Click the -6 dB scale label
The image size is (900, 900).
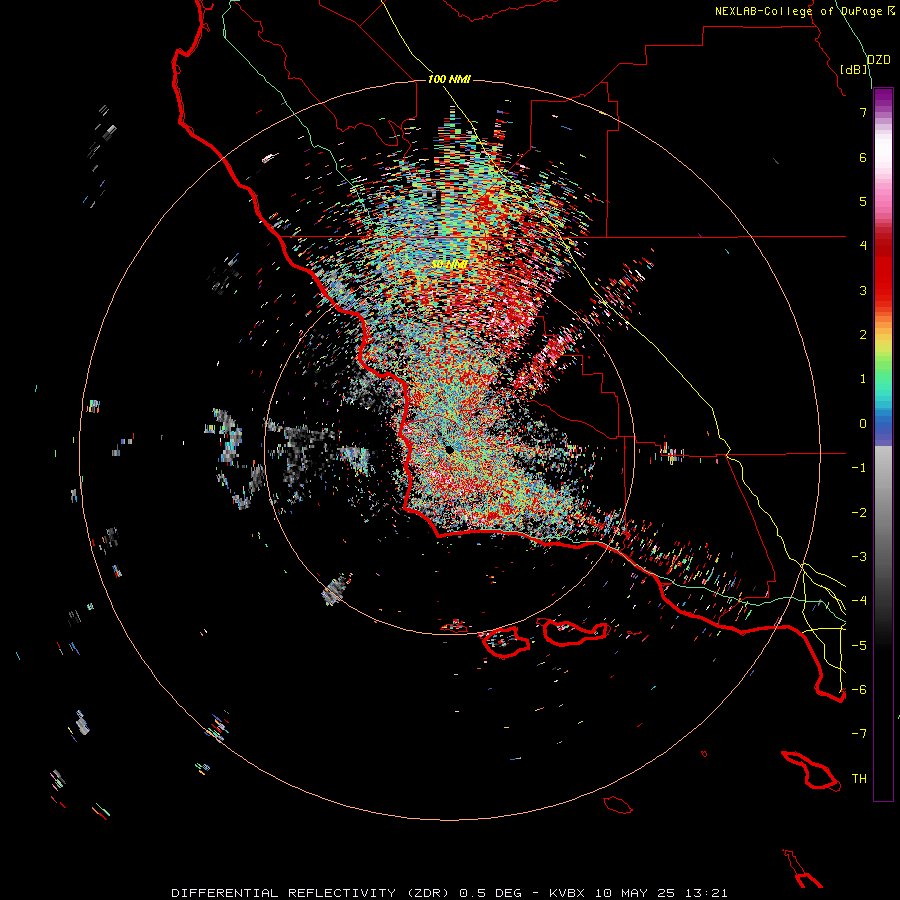(x=859, y=690)
